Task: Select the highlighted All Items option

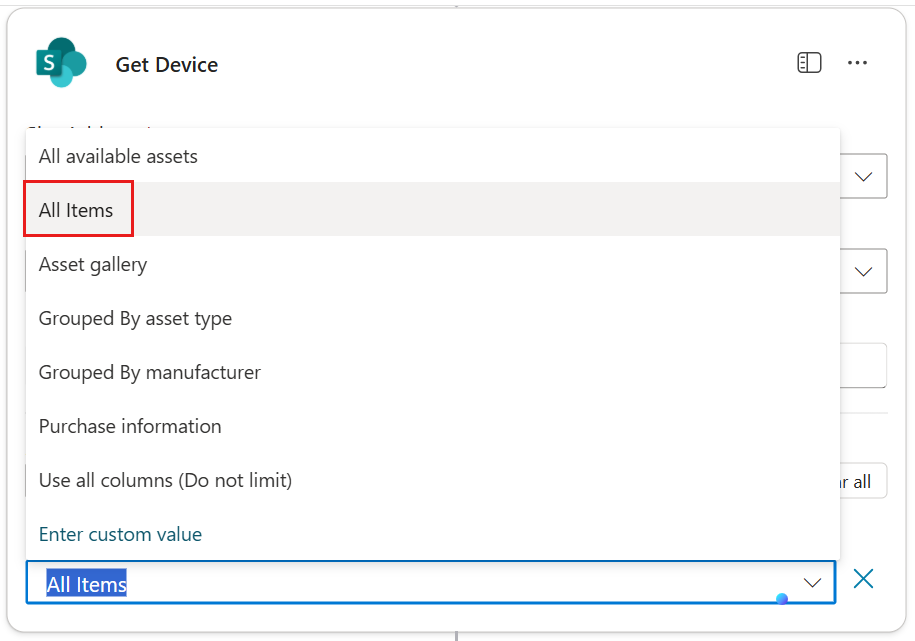Action: pyautogui.click(x=75, y=209)
